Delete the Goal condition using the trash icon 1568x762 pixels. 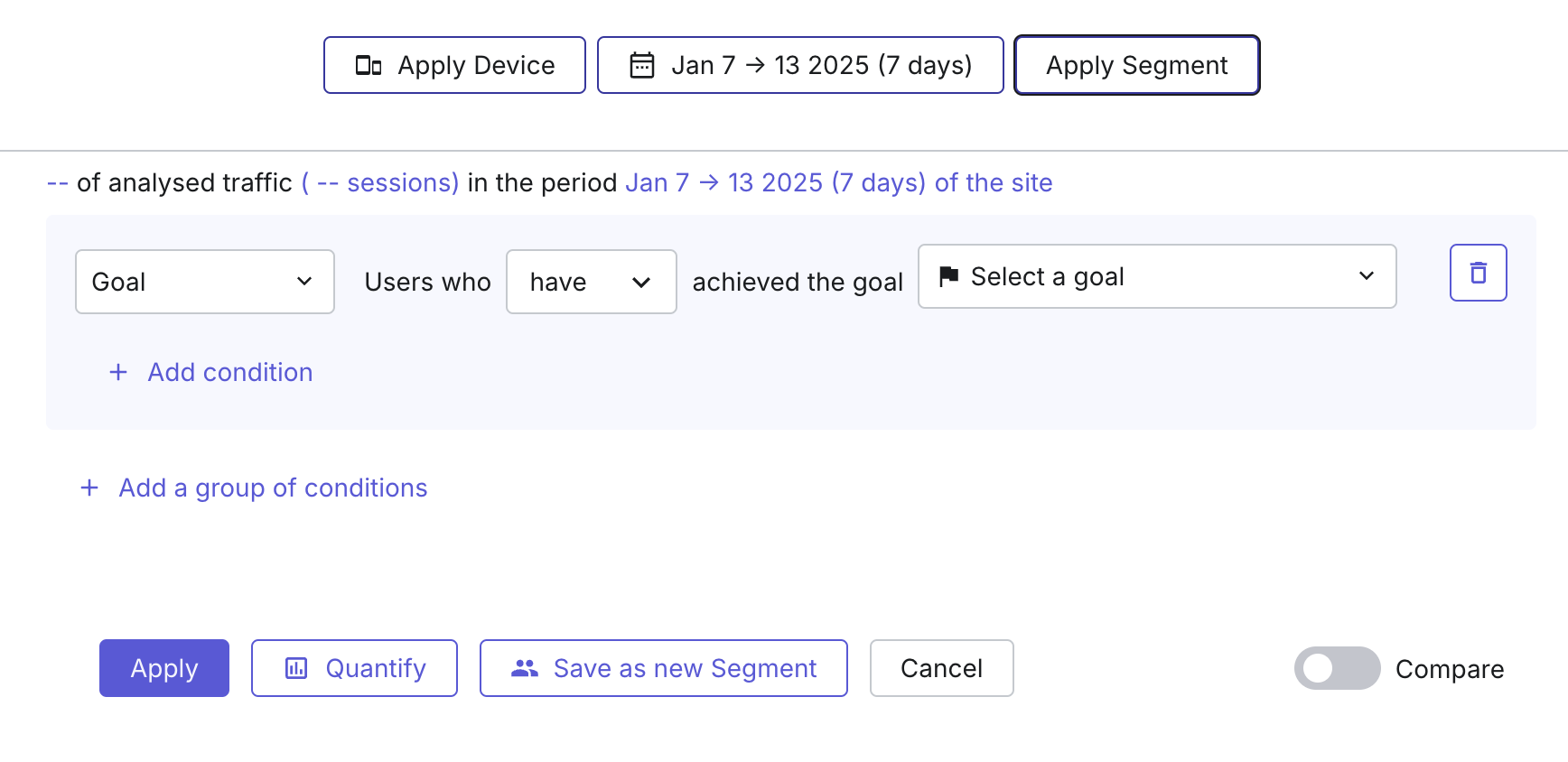(x=1479, y=272)
